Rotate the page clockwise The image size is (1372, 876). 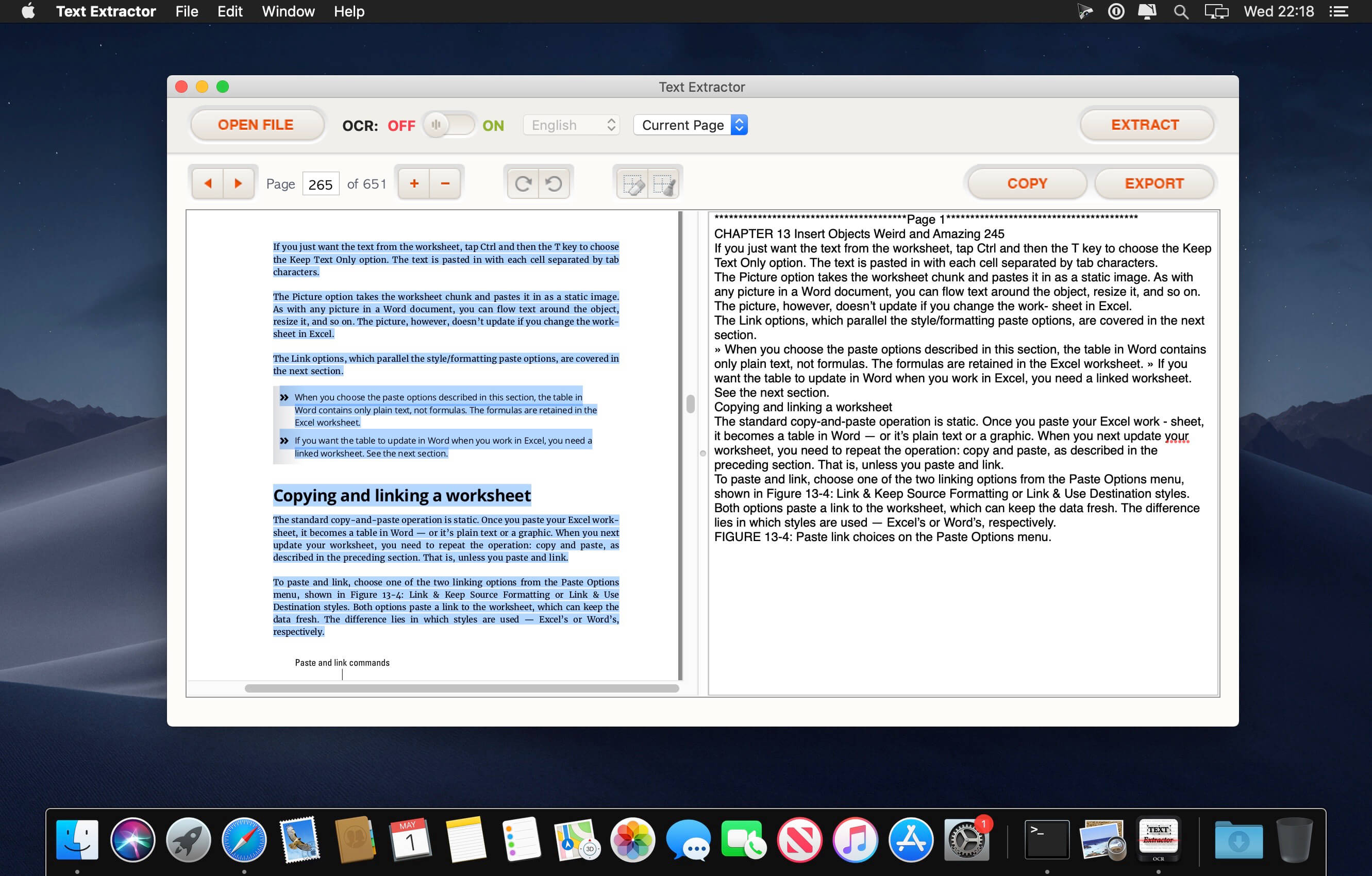[523, 183]
